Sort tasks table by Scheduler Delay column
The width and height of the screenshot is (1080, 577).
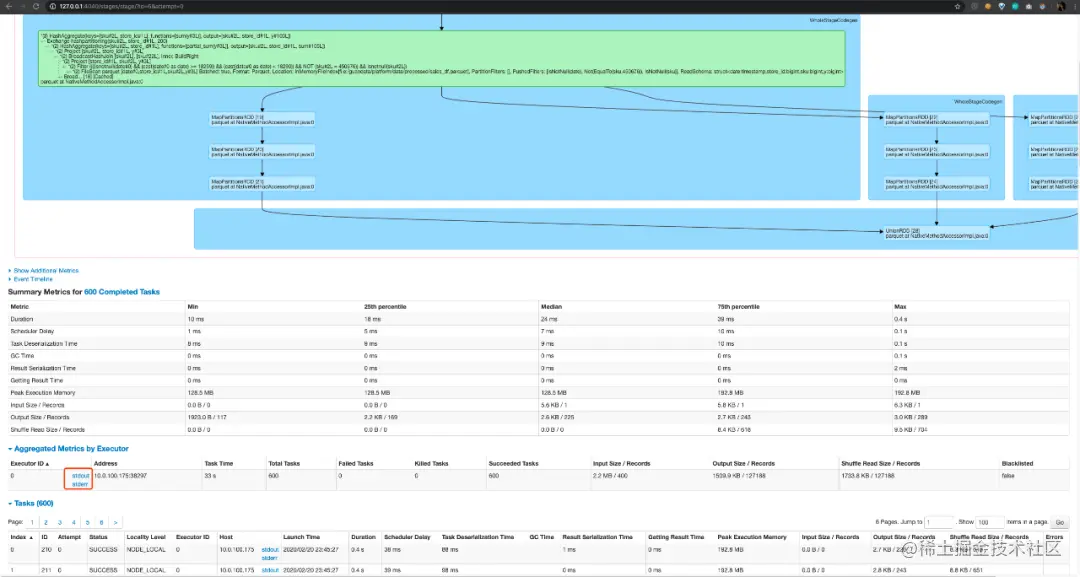click(407, 537)
